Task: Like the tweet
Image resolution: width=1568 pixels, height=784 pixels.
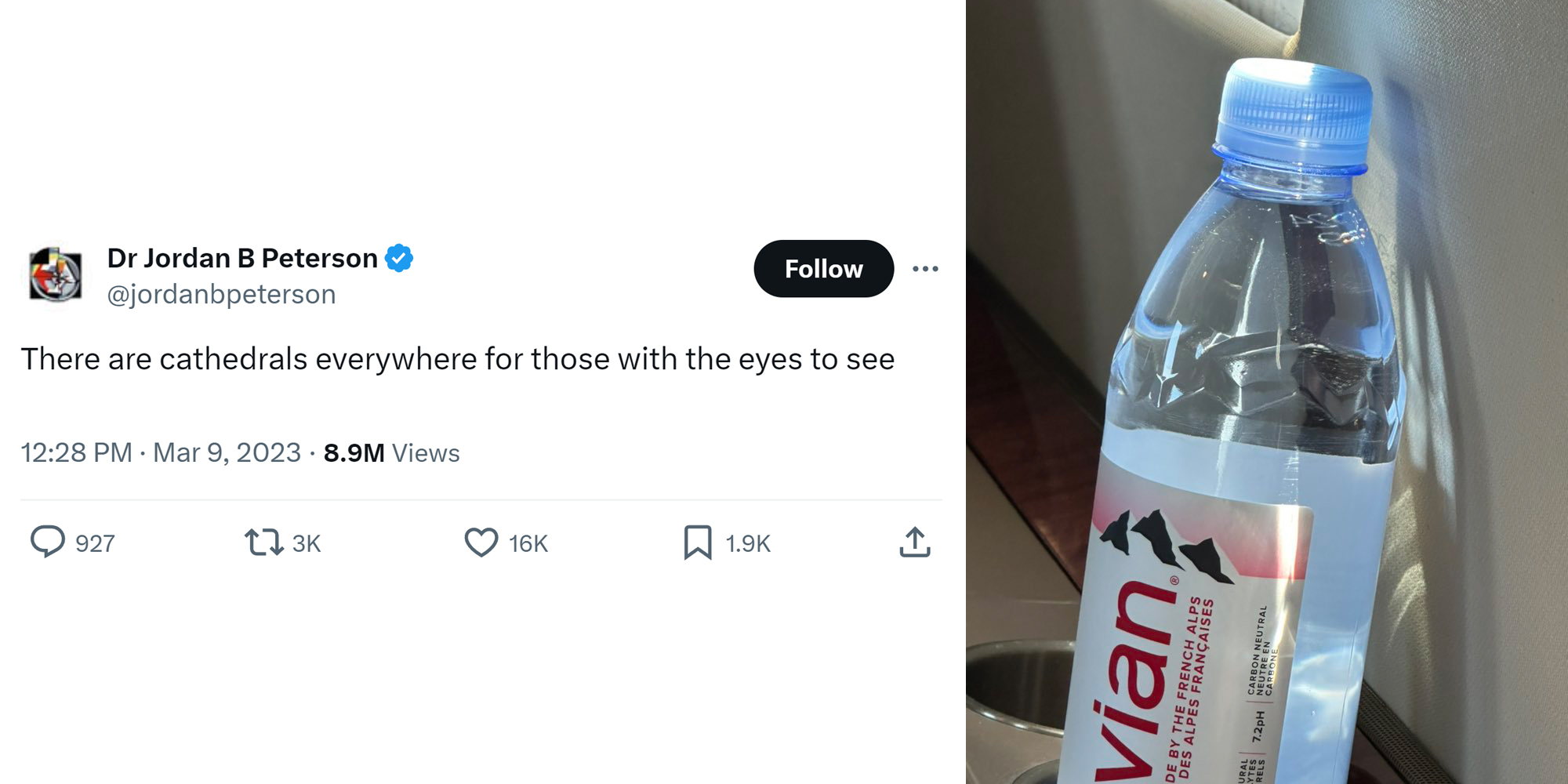Action: 484,542
